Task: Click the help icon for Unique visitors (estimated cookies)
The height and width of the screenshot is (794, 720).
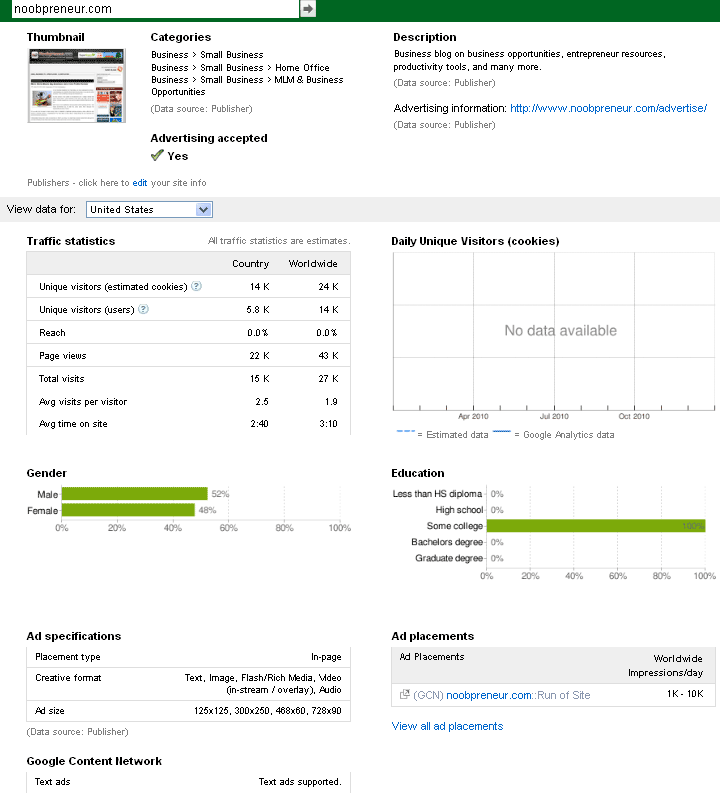Action: [x=196, y=286]
